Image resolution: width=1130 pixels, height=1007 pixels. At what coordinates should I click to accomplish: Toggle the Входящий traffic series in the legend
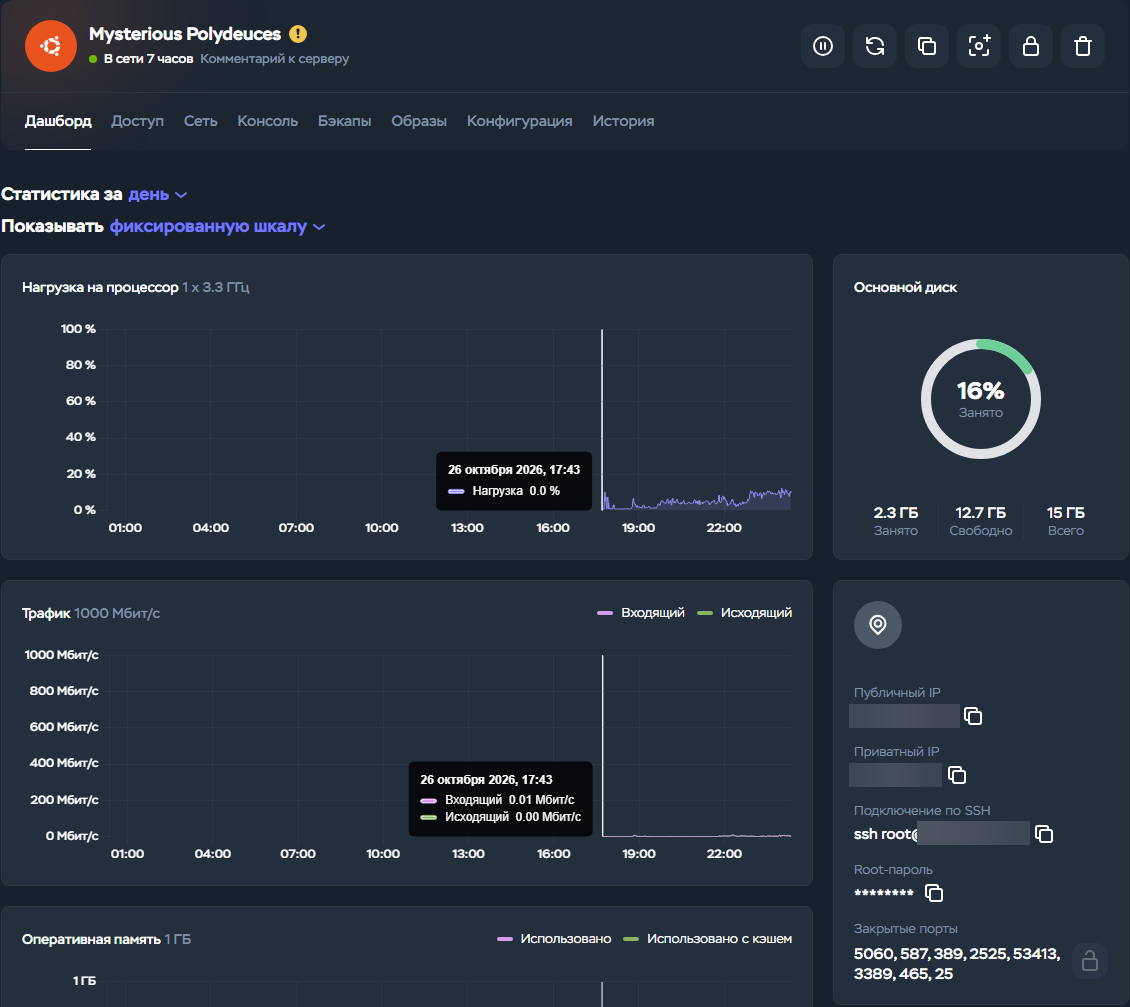coord(641,613)
